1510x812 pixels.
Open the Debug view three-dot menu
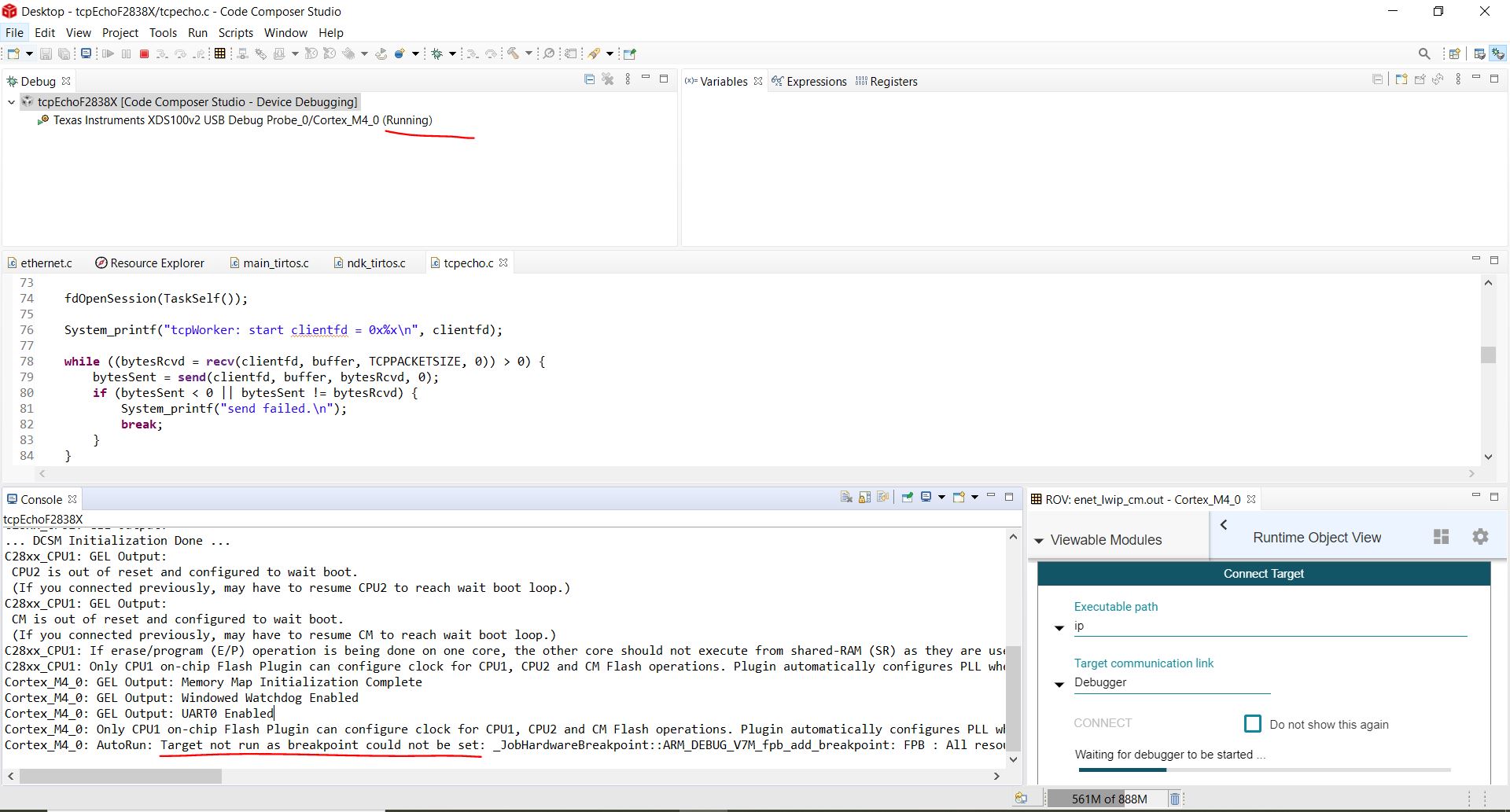tap(628, 79)
